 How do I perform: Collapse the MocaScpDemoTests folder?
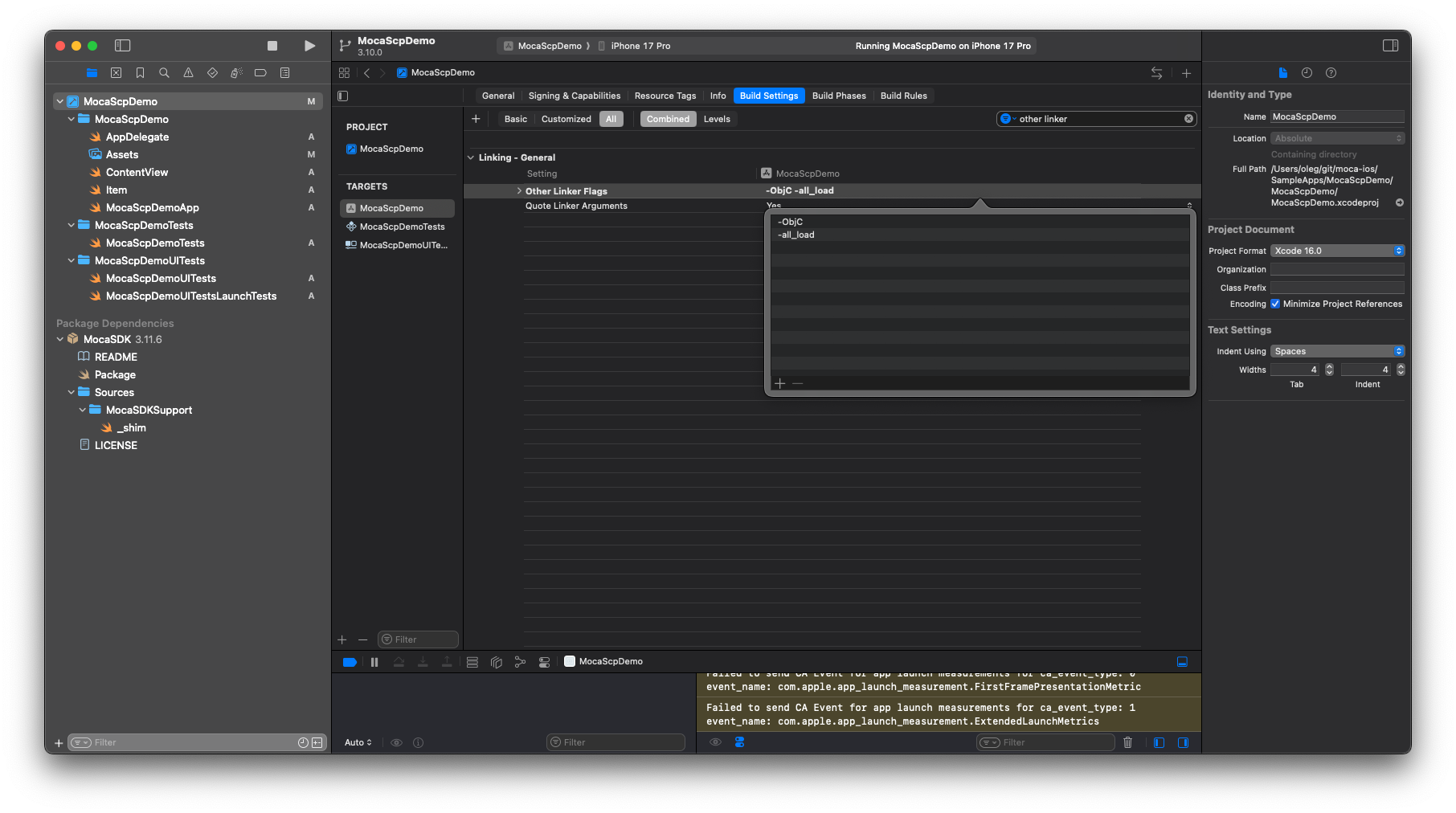pyautogui.click(x=72, y=226)
